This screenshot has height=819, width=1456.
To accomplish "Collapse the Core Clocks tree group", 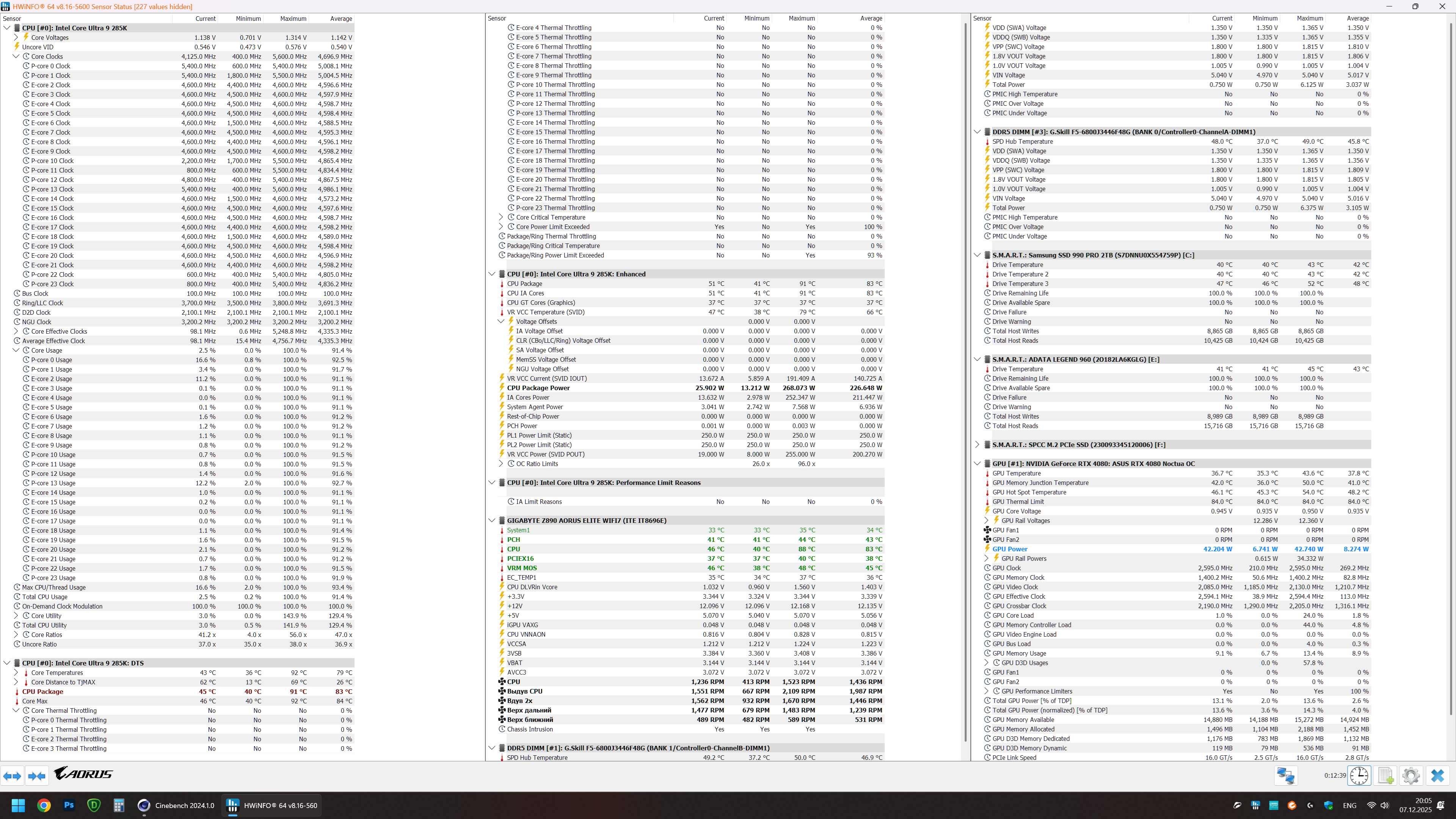I will click(16, 56).
